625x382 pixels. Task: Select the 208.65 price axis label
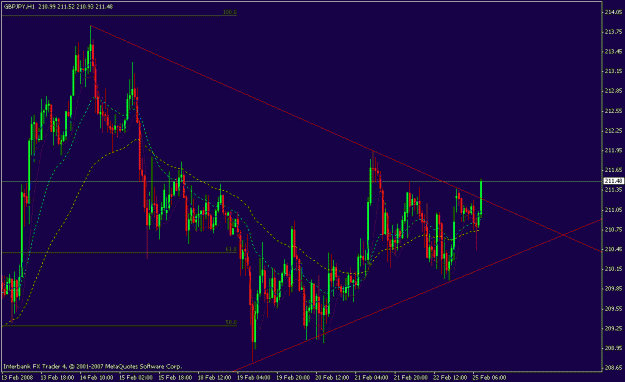click(x=613, y=368)
